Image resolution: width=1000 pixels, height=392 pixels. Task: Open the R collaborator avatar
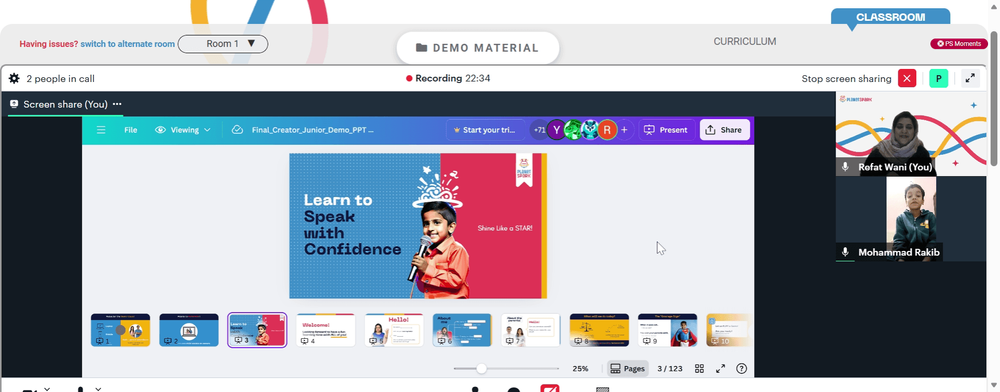coord(607,130)
